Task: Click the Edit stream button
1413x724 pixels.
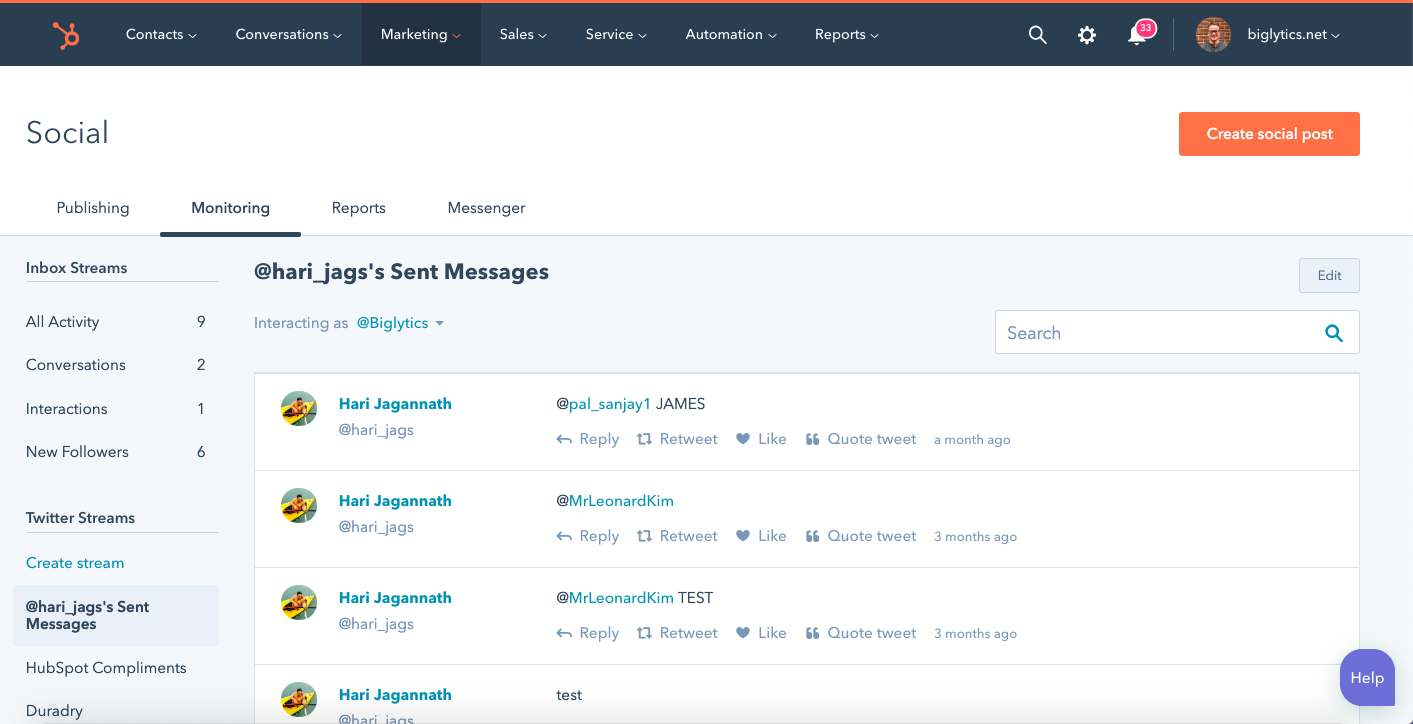Action: coord(1329,276)
